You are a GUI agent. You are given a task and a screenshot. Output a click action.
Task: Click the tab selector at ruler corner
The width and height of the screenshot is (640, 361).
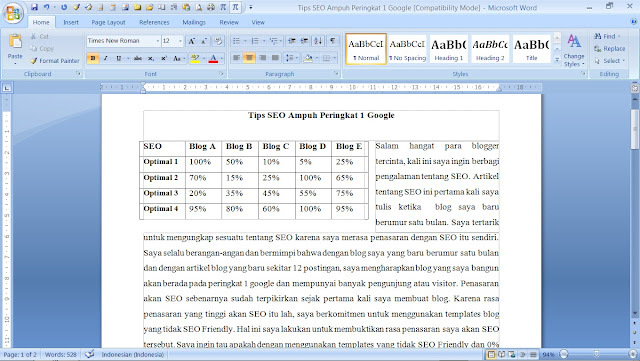(7, 87)
